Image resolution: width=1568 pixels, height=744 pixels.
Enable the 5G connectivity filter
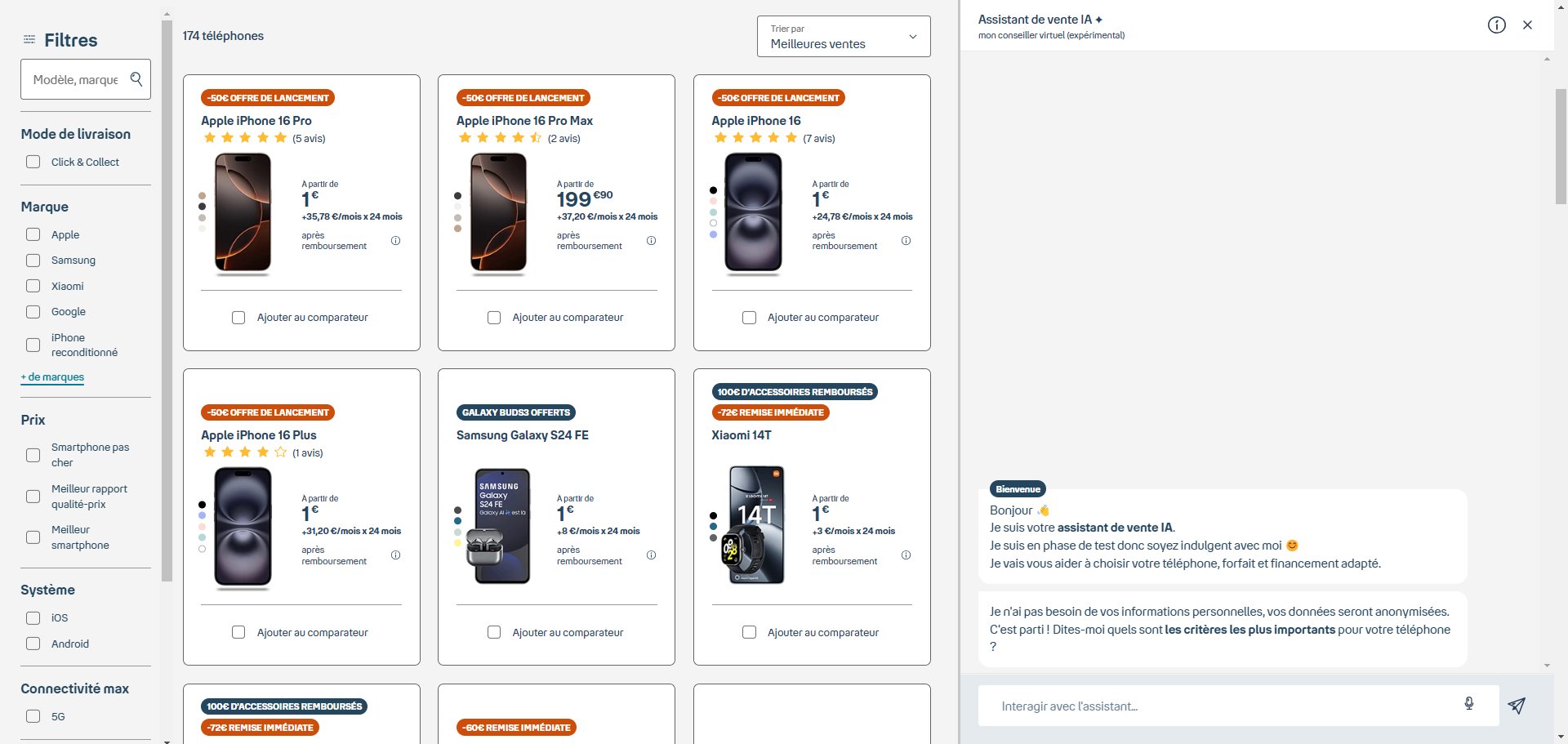coord(33,716)
